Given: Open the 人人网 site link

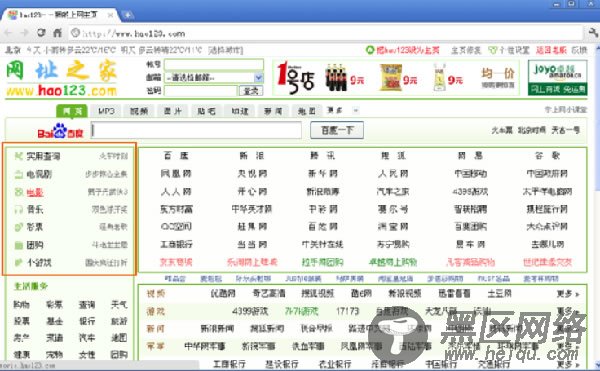Looking at the screenshot, I should tap(176, 191).
